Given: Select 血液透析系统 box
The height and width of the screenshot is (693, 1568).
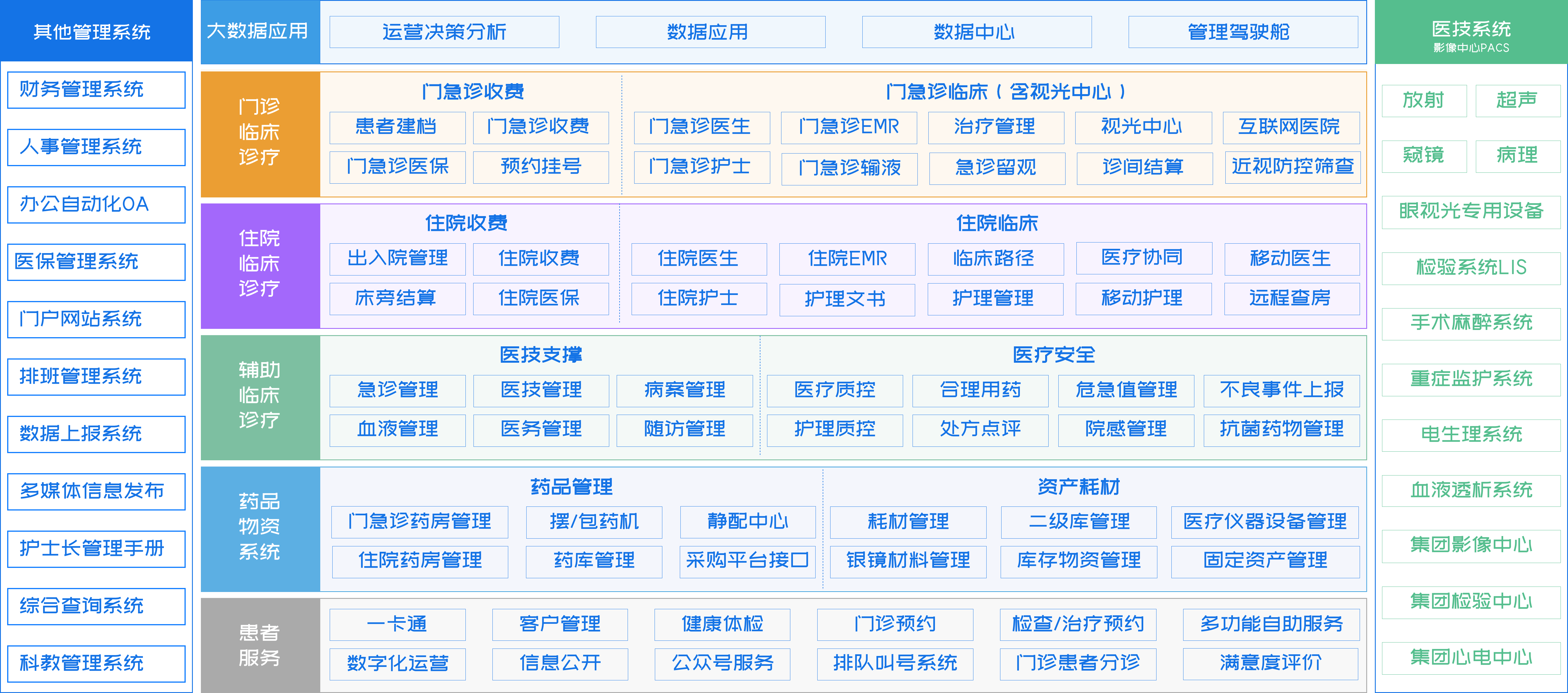Looking at the screenshot, I should point(1471,491).
